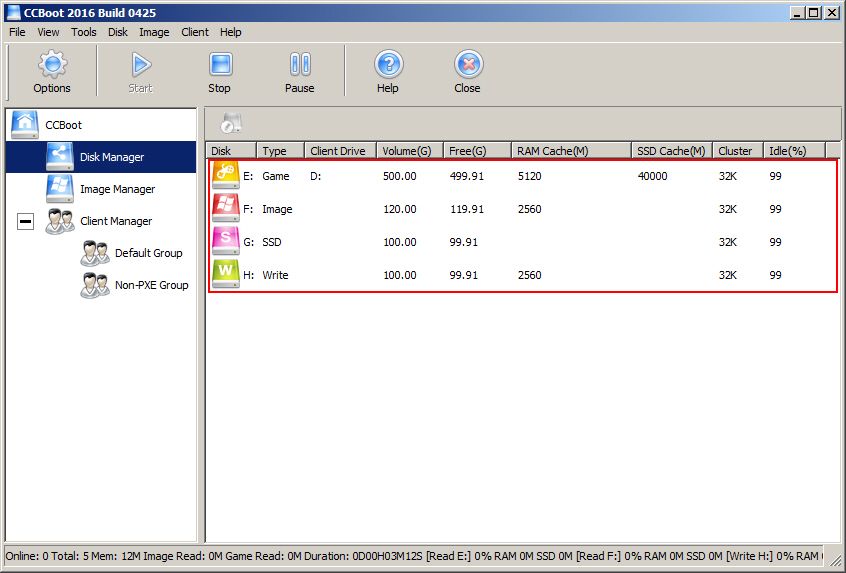Select the red Image disk F: icon
The width and height of the screenshot is (846, 573).
pos(226,208)
